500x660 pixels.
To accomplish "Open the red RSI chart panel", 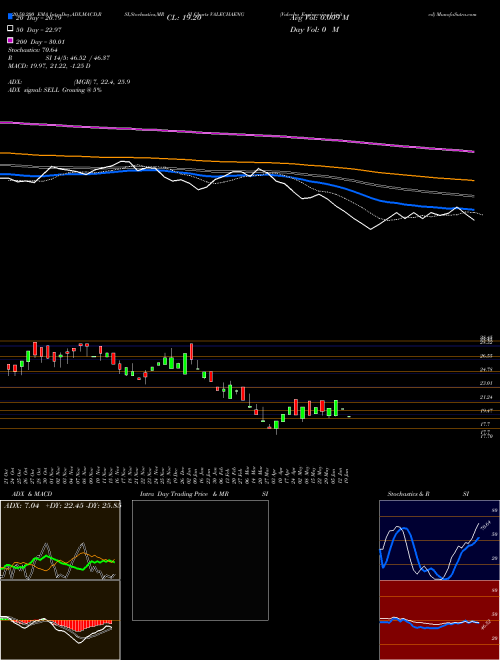I will (x=439, y=620).
